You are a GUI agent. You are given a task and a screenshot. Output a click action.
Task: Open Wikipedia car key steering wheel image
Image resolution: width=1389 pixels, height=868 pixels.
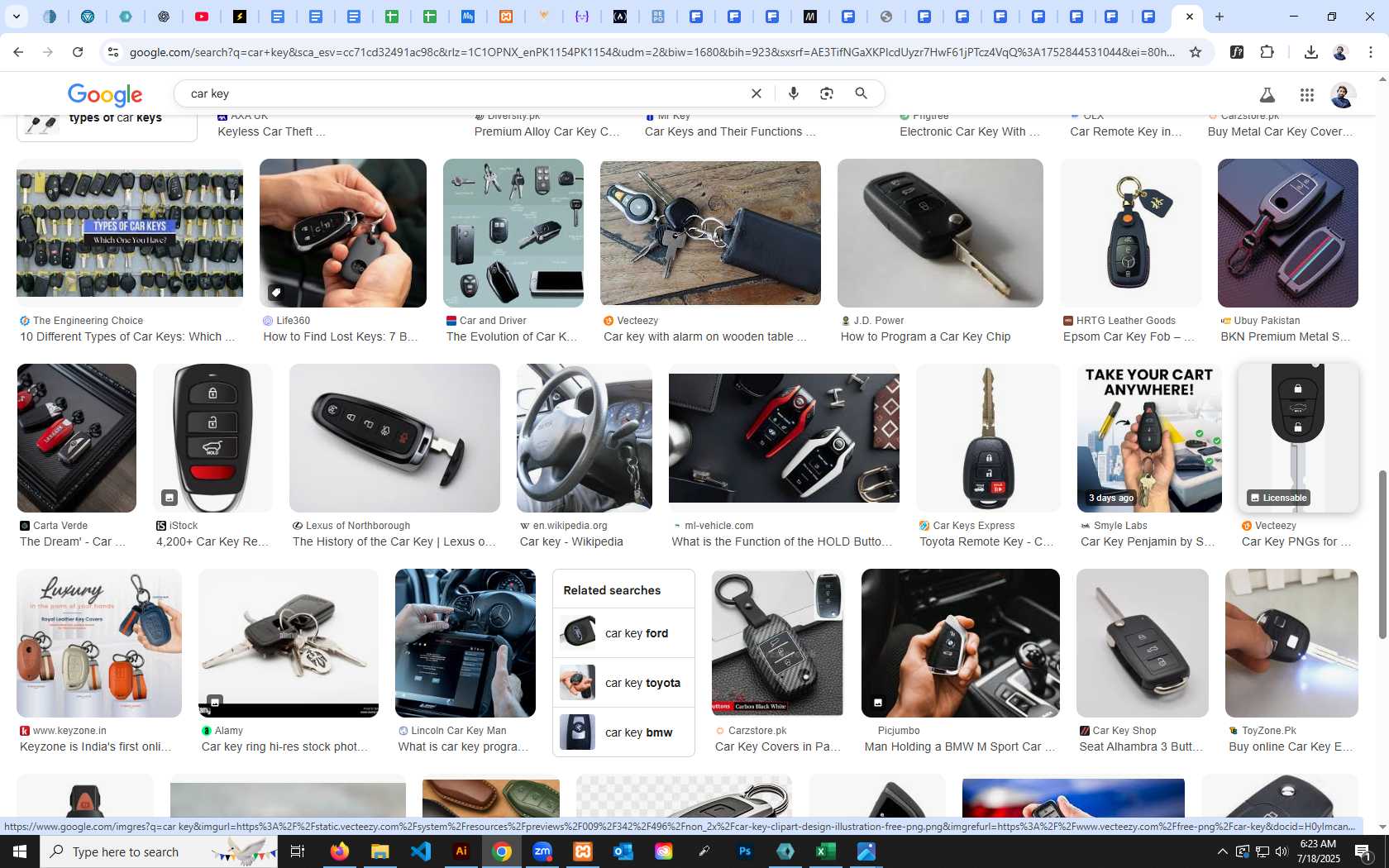point(585,438)
